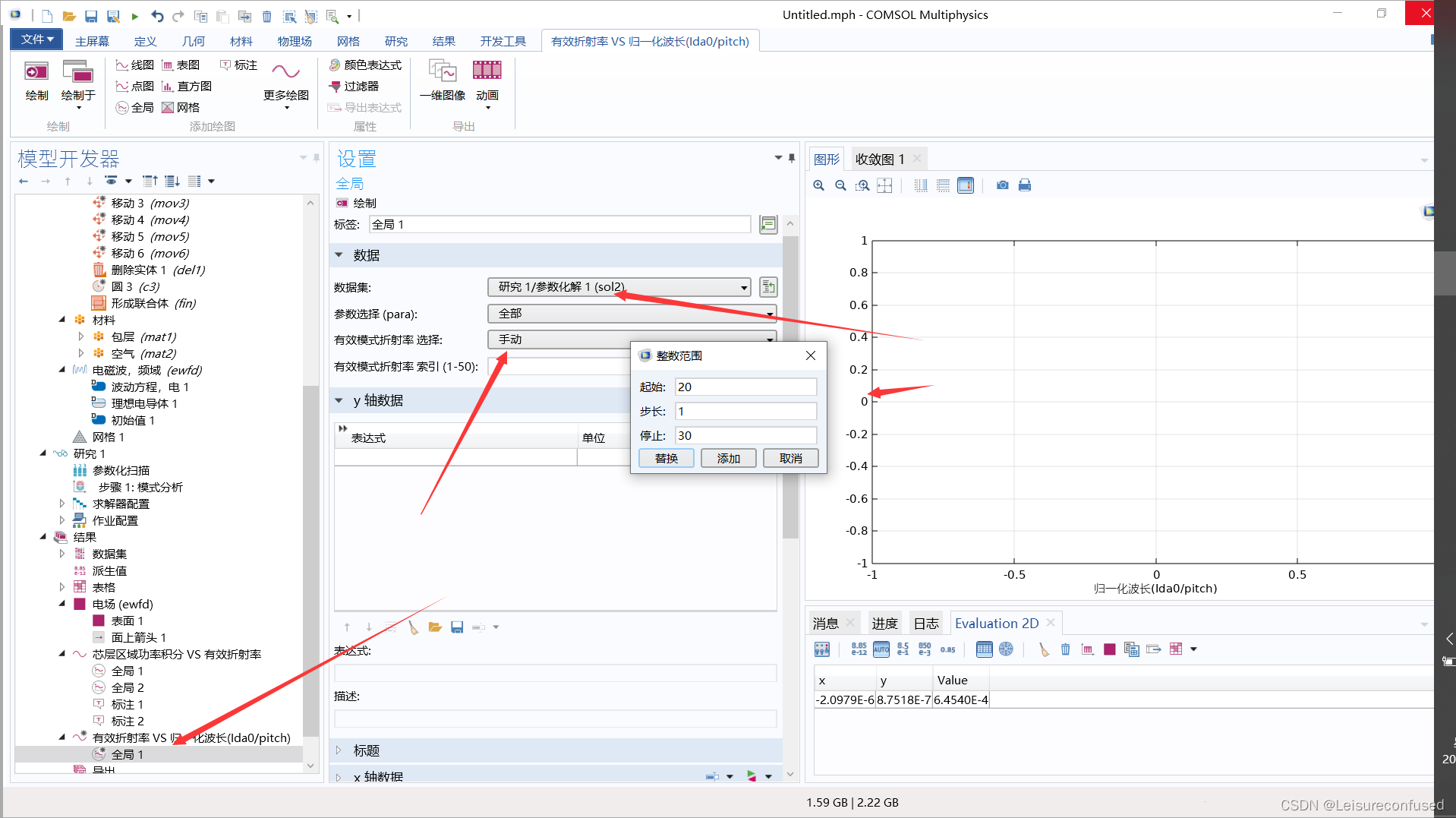Switch to the 日志 log tab
The width and height of the screenshot is (1456, 818).
coord(926,624)
